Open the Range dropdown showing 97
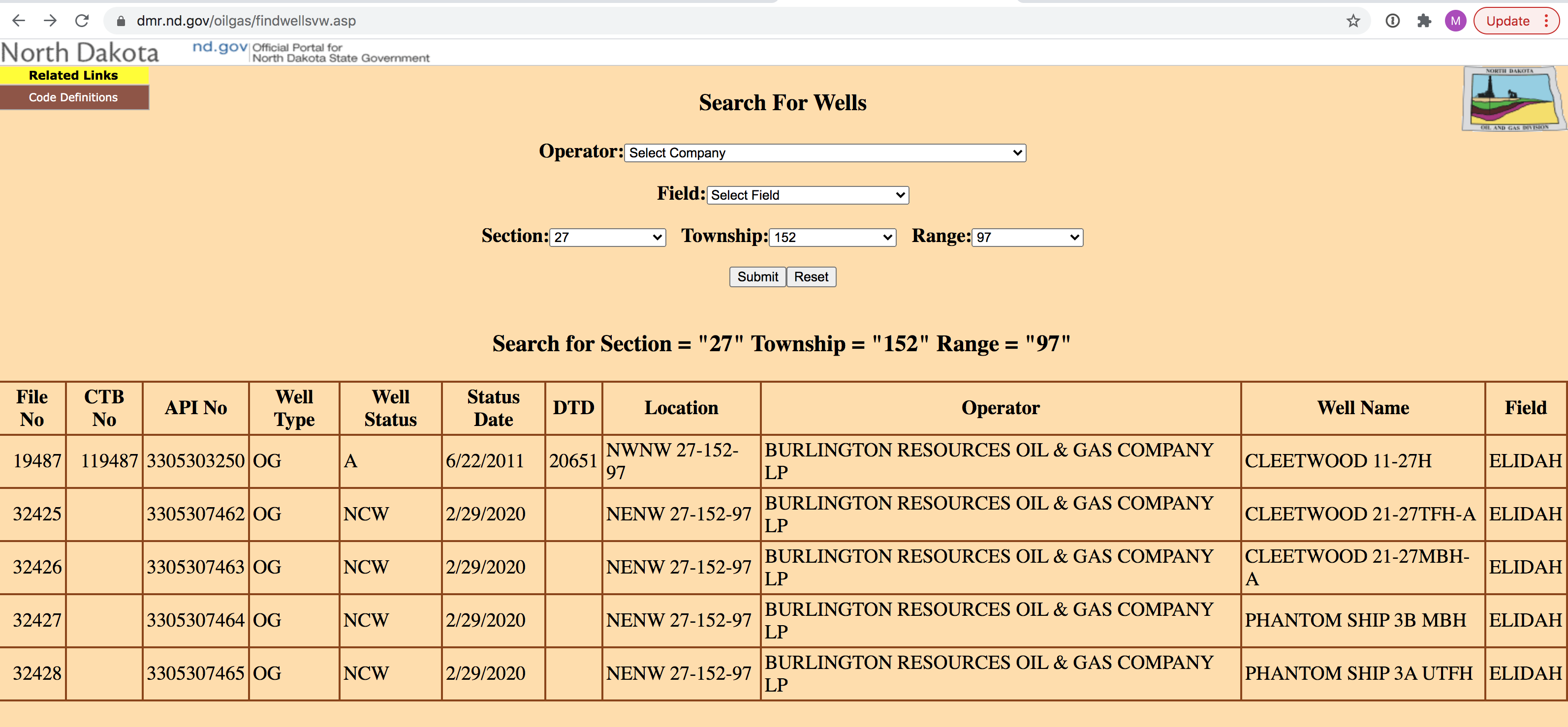This screenshot has width=1568, height=727. click(1028, 237)
